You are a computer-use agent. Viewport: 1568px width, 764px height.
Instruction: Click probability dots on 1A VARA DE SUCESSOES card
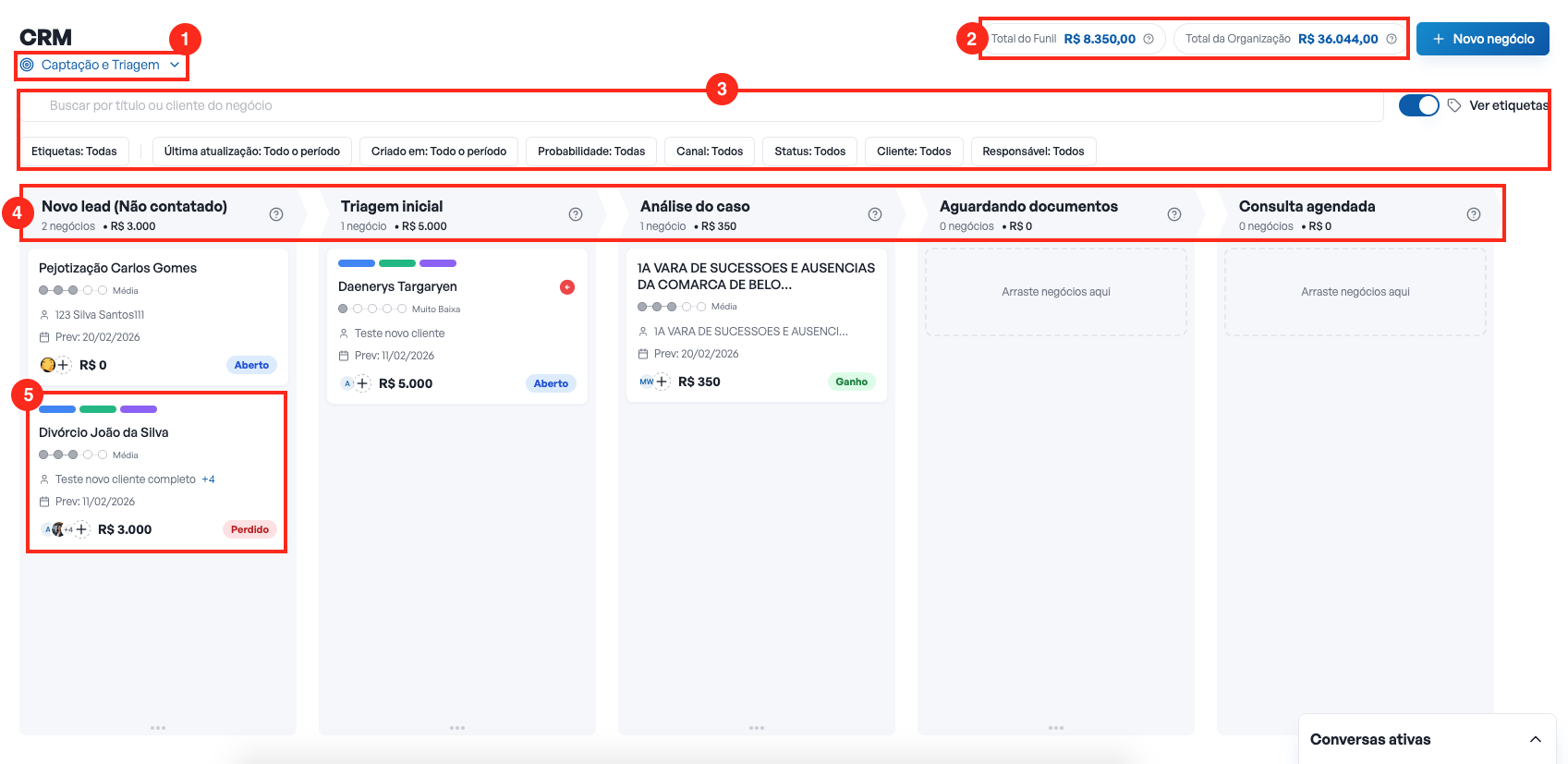point(672,307)
